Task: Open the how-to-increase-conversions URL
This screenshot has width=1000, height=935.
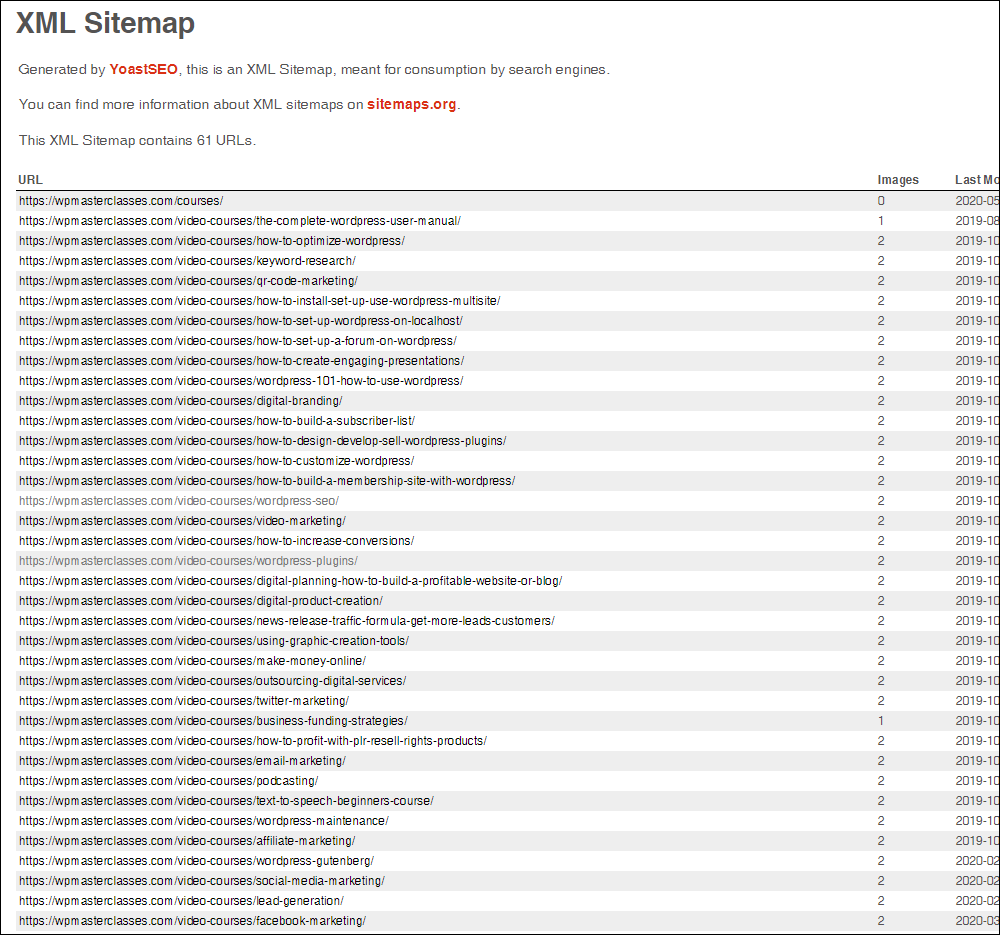Action: click(x=216, y=541)
